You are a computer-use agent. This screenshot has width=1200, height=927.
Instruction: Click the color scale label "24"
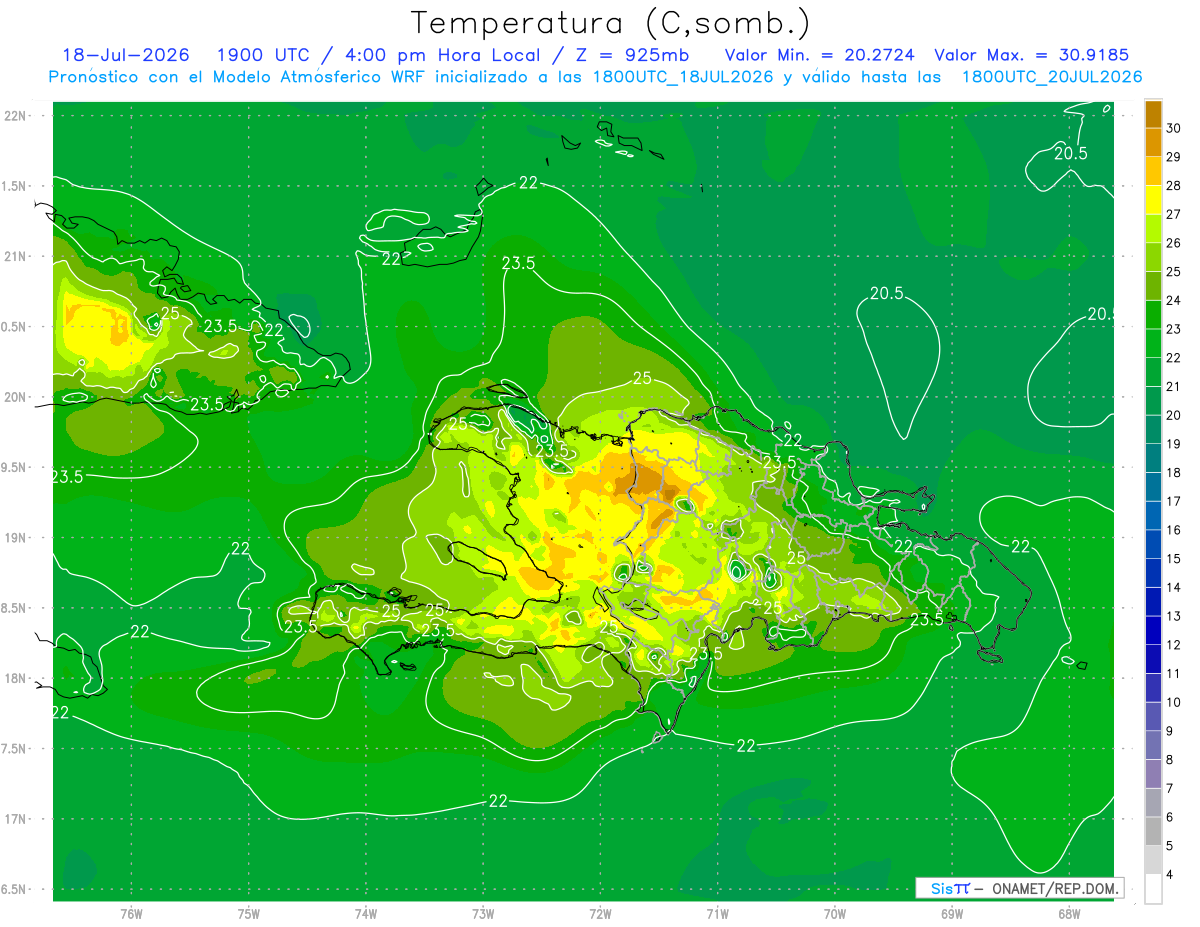(x=1175, y=301)
